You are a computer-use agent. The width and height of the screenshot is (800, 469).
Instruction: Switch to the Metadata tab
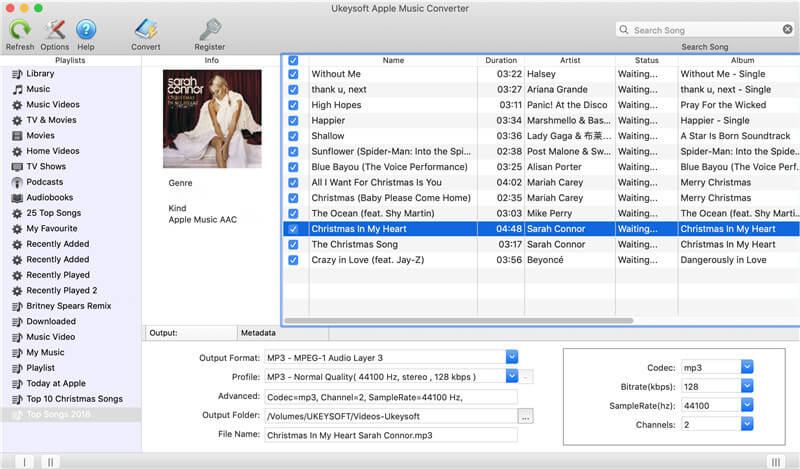(283, 333)
